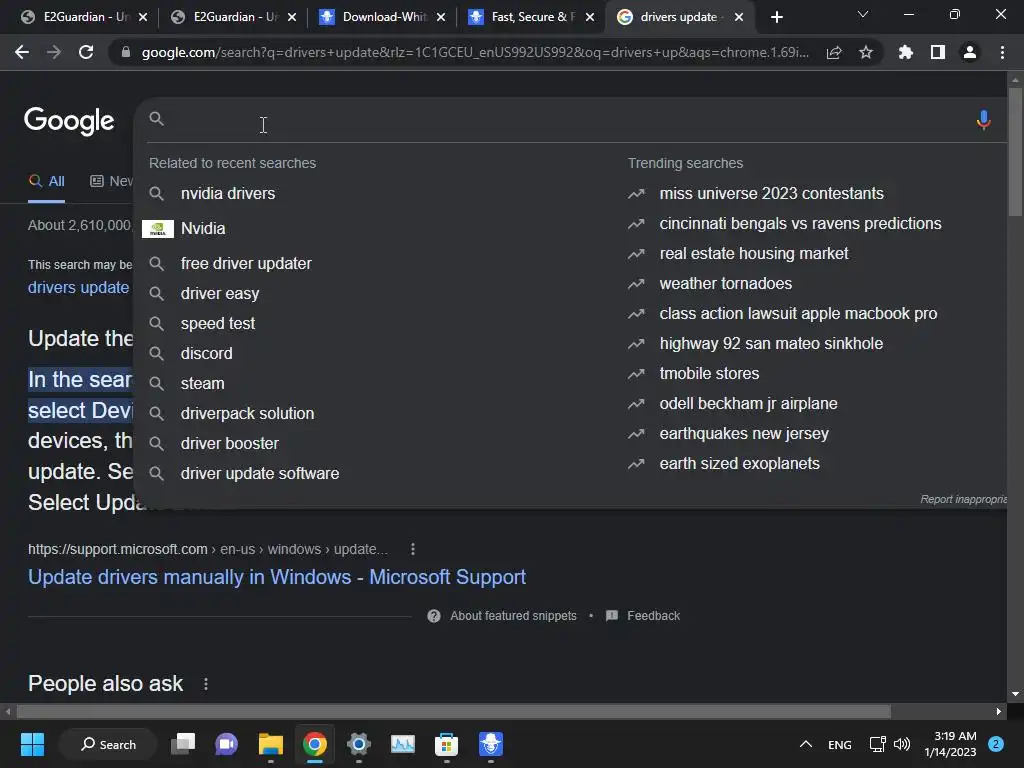Click the horizontal scrollbar thumb

(454, 711)
